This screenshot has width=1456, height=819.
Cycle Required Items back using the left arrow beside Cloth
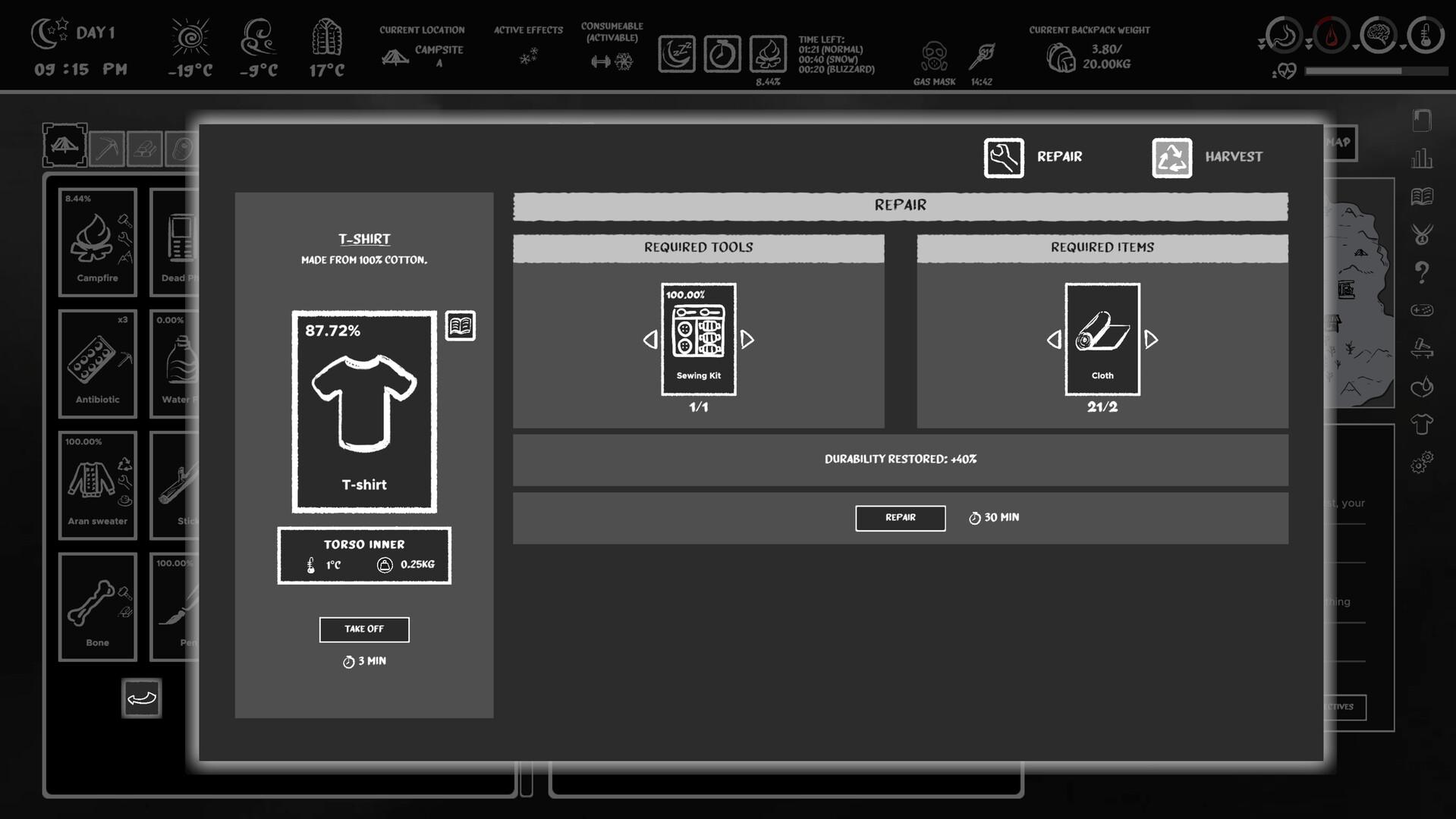1055,340
